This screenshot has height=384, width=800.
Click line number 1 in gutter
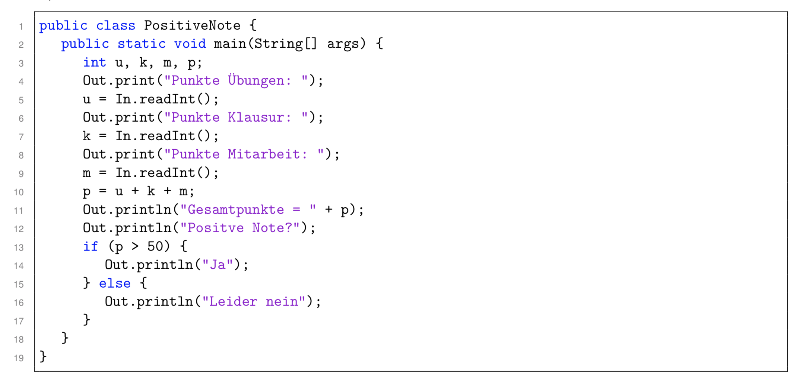click(21, 26)
